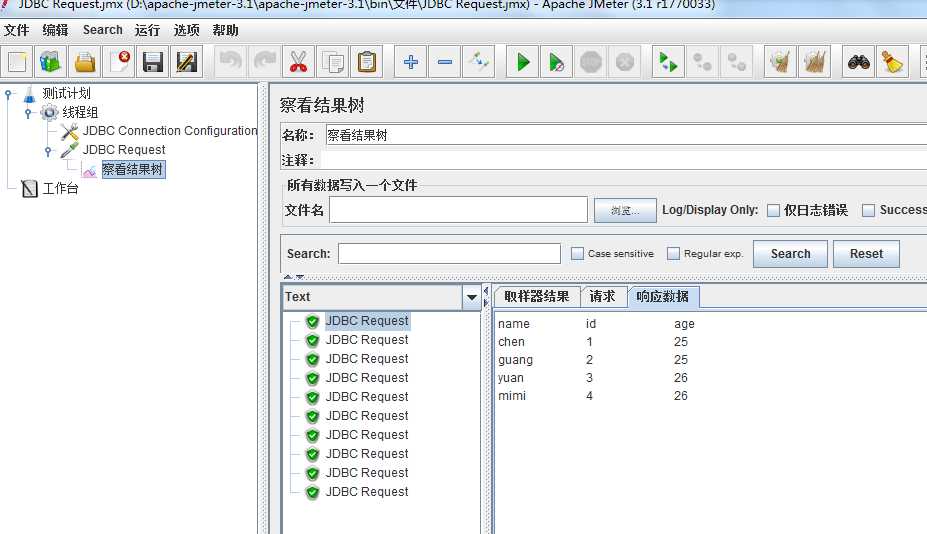Click the New test plan toolbar icon
Screen dimensions: 927x534
point(17,62)
